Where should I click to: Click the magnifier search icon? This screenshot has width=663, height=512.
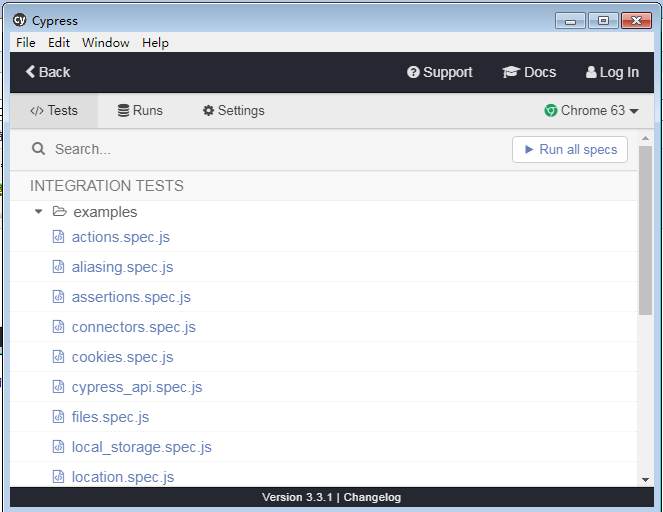pyautogui.click(x=39, y=149)
